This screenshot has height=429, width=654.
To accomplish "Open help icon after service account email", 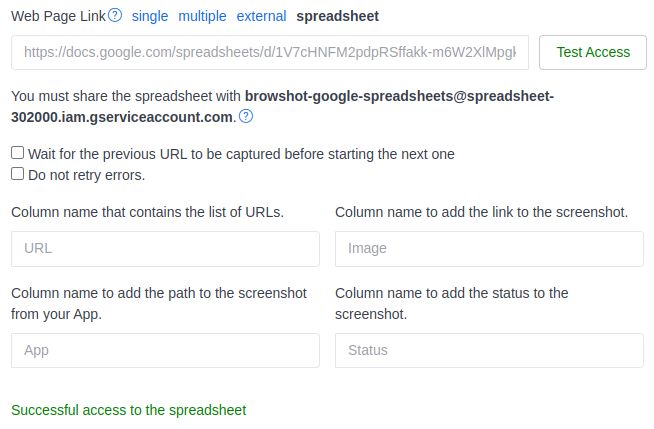I will [246, 116].
